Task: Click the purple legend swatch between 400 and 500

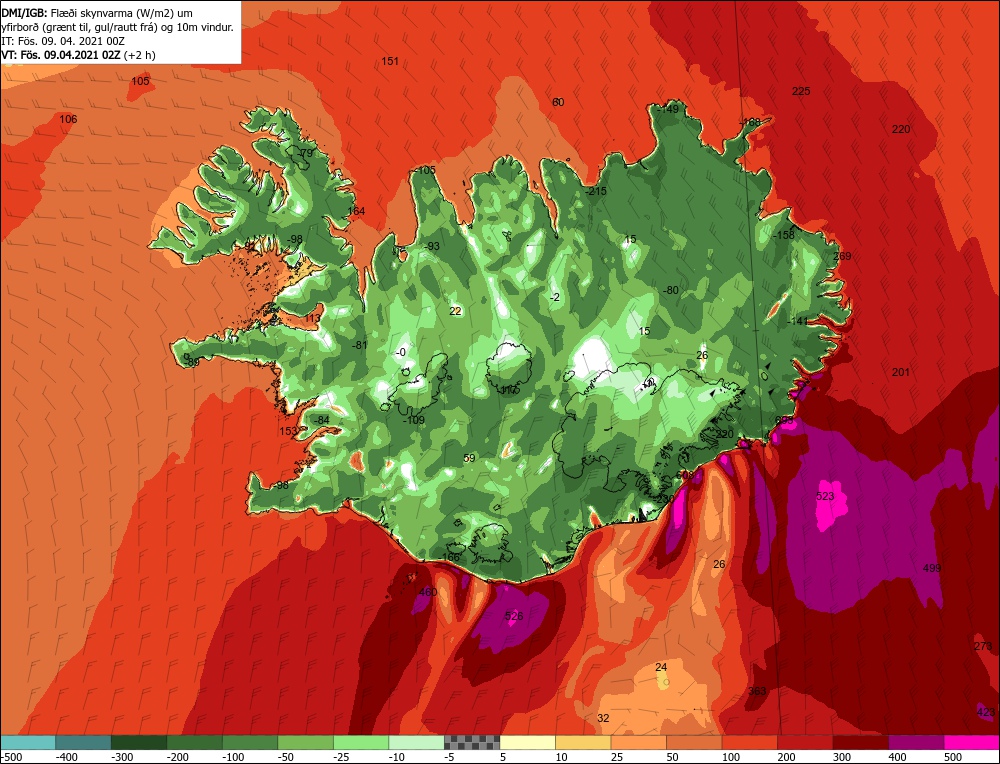Action: (916, 742)
